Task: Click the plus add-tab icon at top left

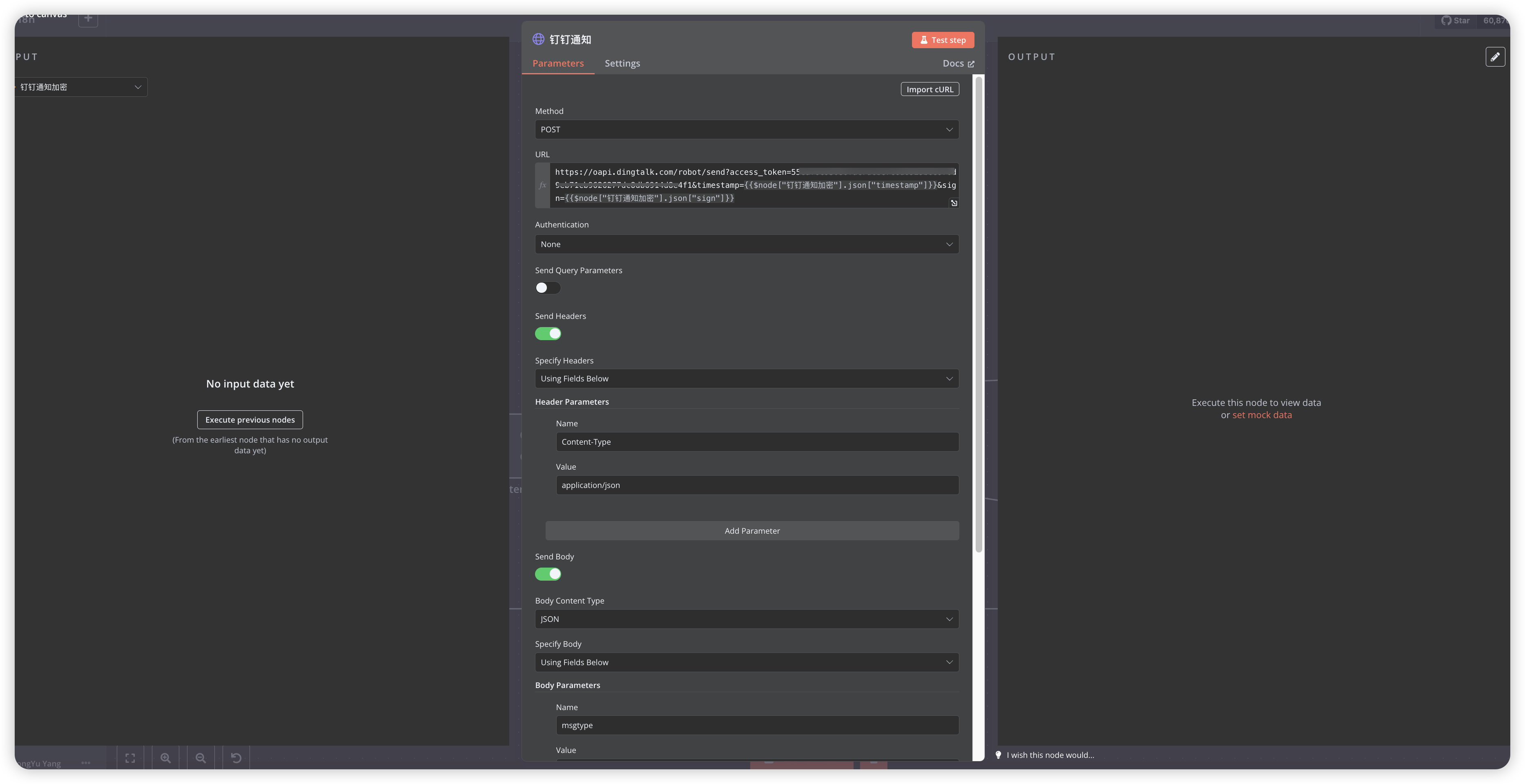Action: pyautogui.click(x=88, y=19)
